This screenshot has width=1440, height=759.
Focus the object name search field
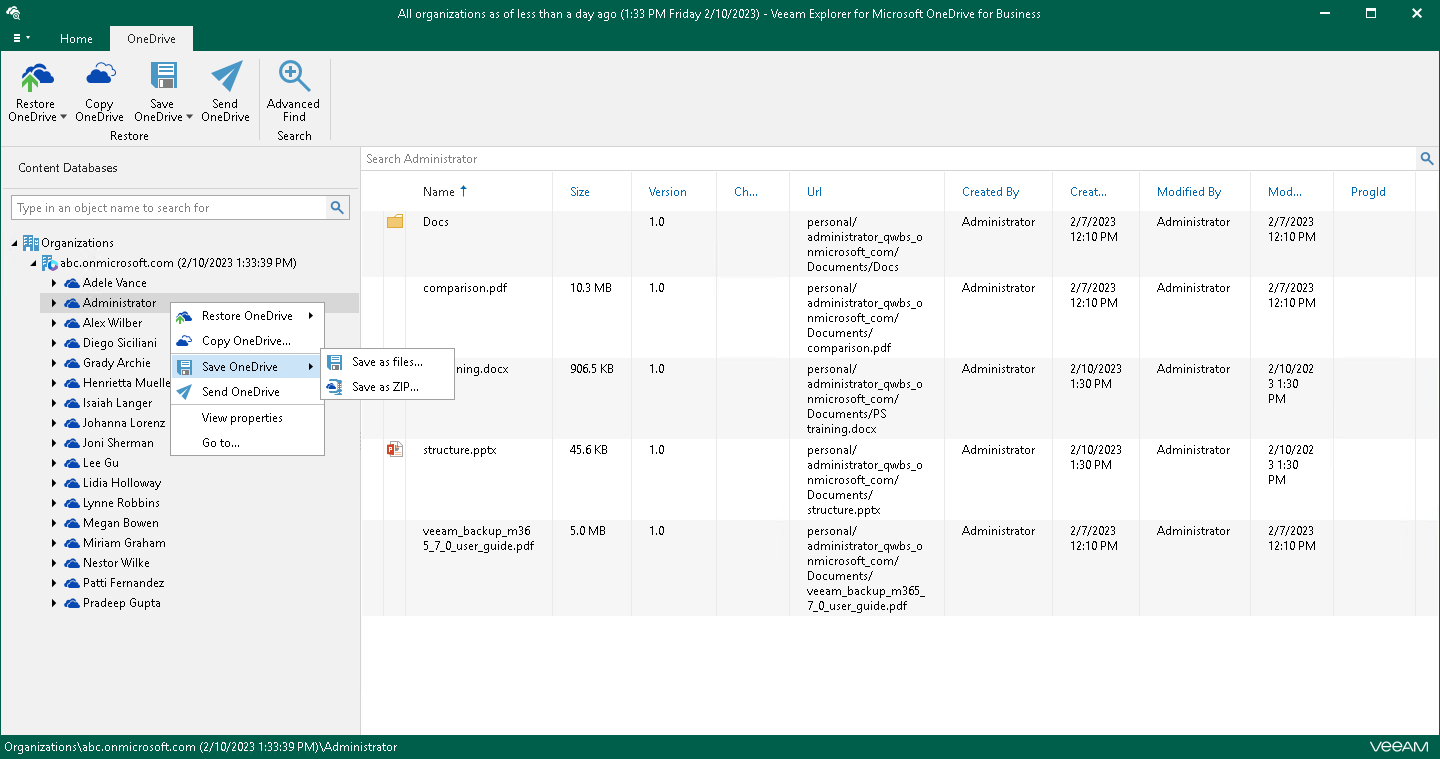click(170, 208)
